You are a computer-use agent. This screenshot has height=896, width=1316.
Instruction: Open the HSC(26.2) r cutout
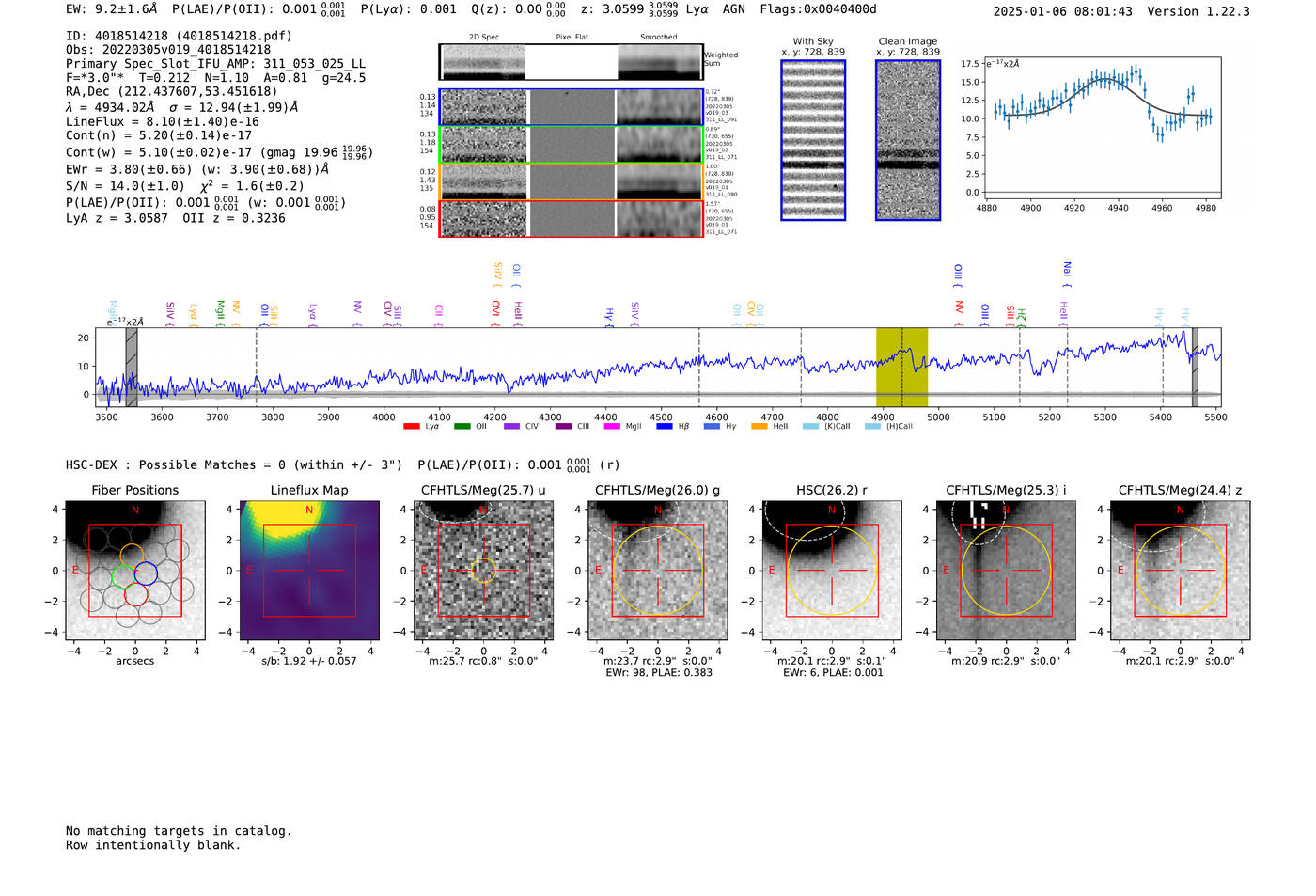point(831,571)
